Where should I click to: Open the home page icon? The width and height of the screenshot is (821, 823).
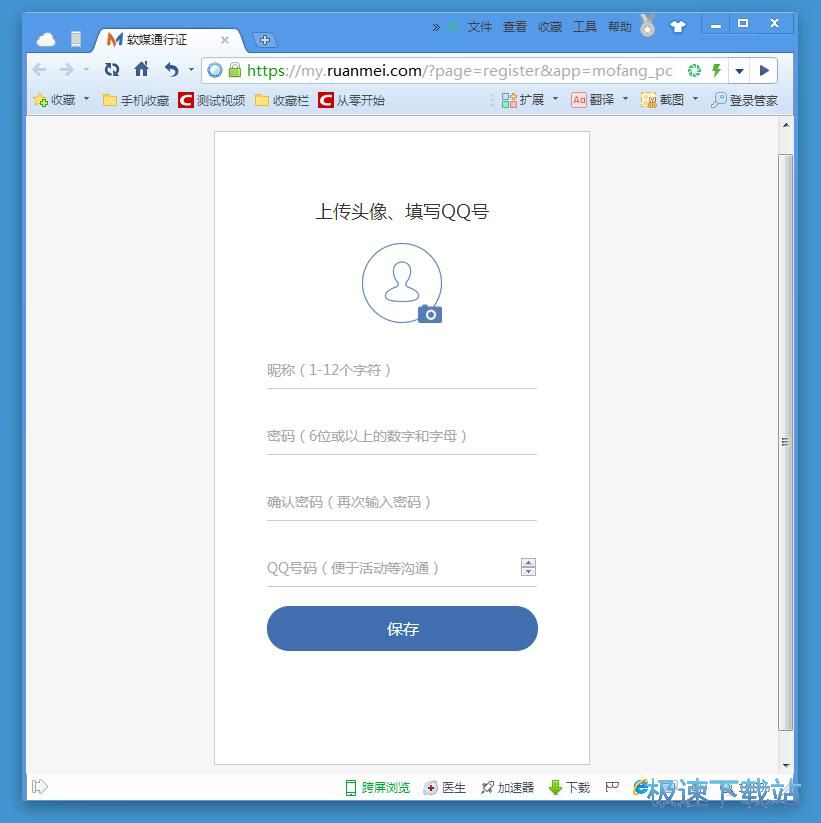pyautogui.click(x=142, y=69)
